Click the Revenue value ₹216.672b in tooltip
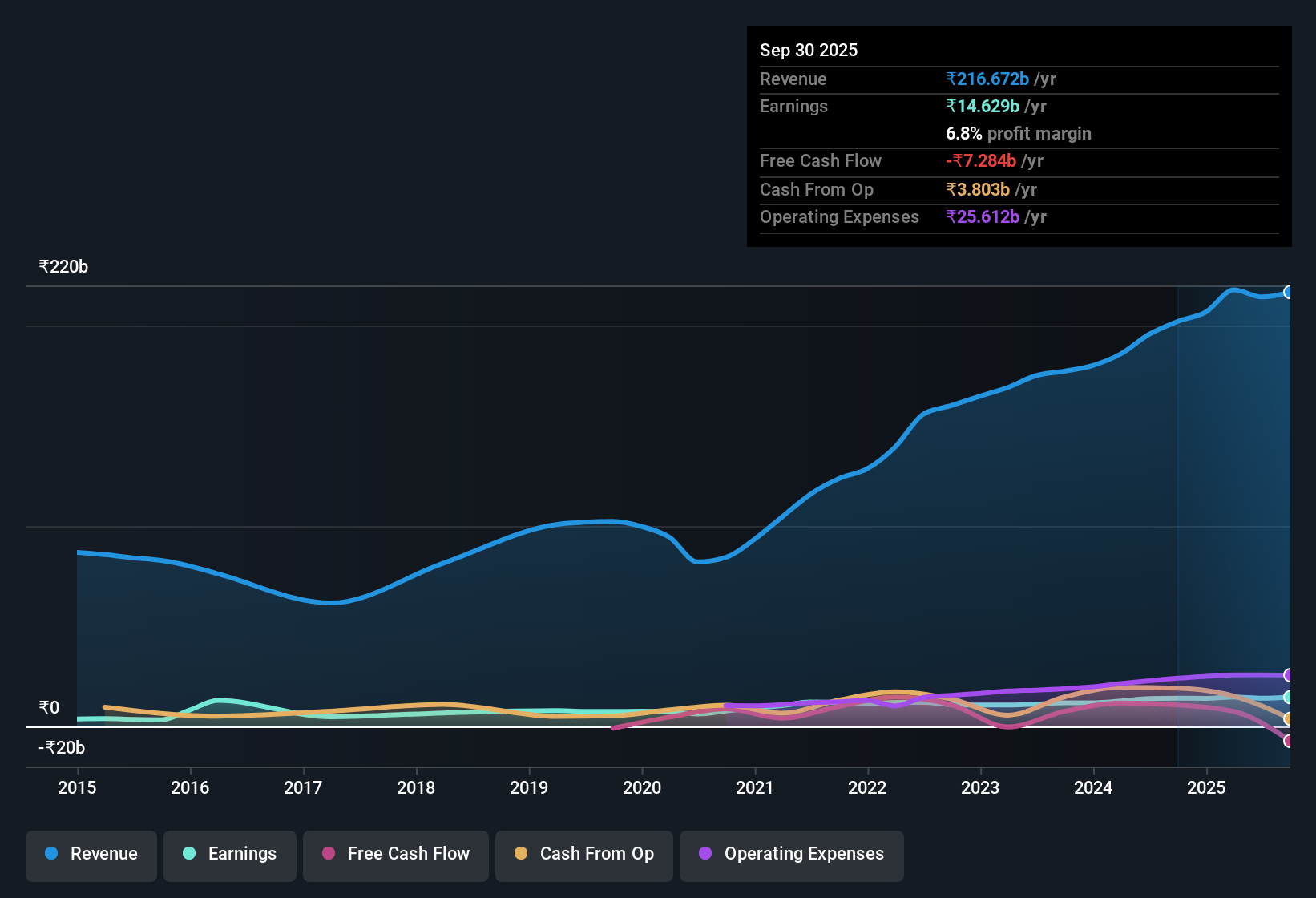Screen dimensions: 1316x898 tap(987, 79)
